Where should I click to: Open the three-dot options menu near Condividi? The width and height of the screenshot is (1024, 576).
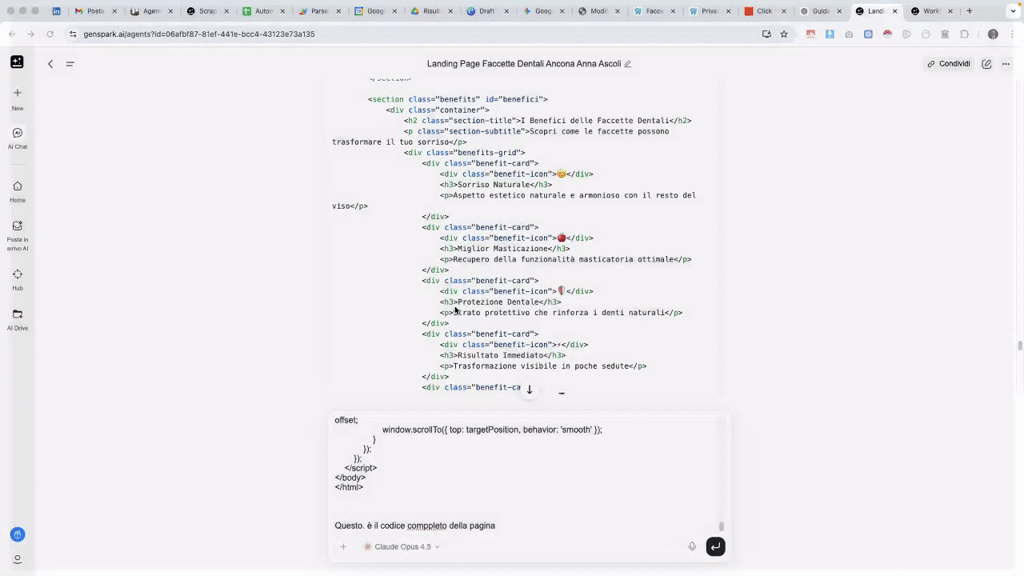pos(1005,63)
